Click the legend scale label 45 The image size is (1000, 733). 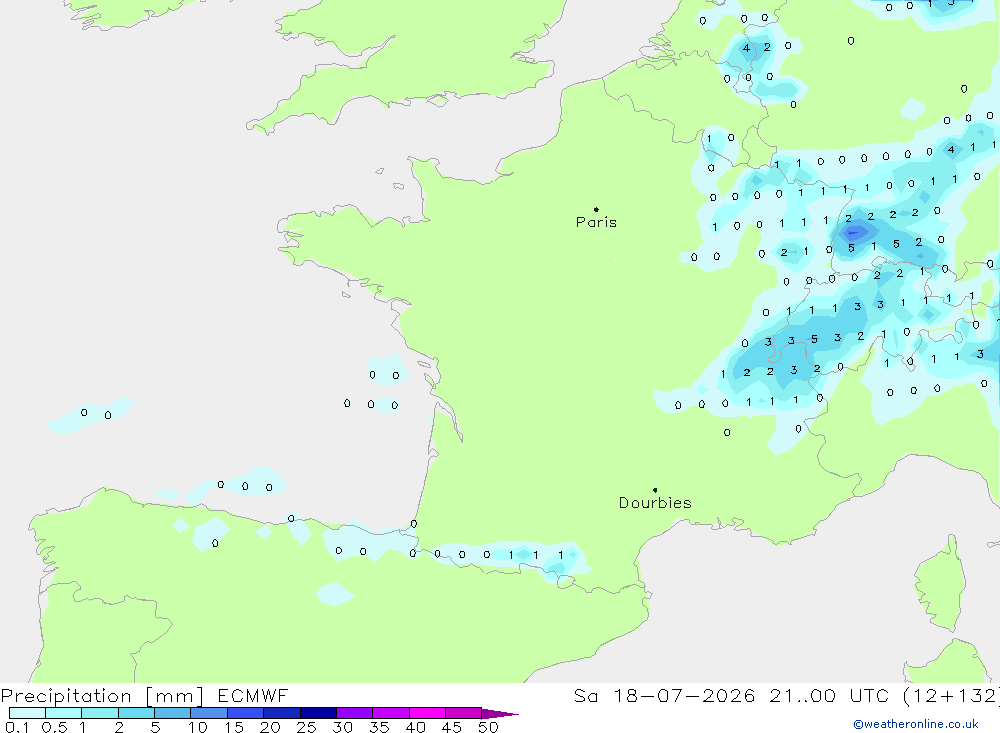pyautogui.click(x=452, y=727)
